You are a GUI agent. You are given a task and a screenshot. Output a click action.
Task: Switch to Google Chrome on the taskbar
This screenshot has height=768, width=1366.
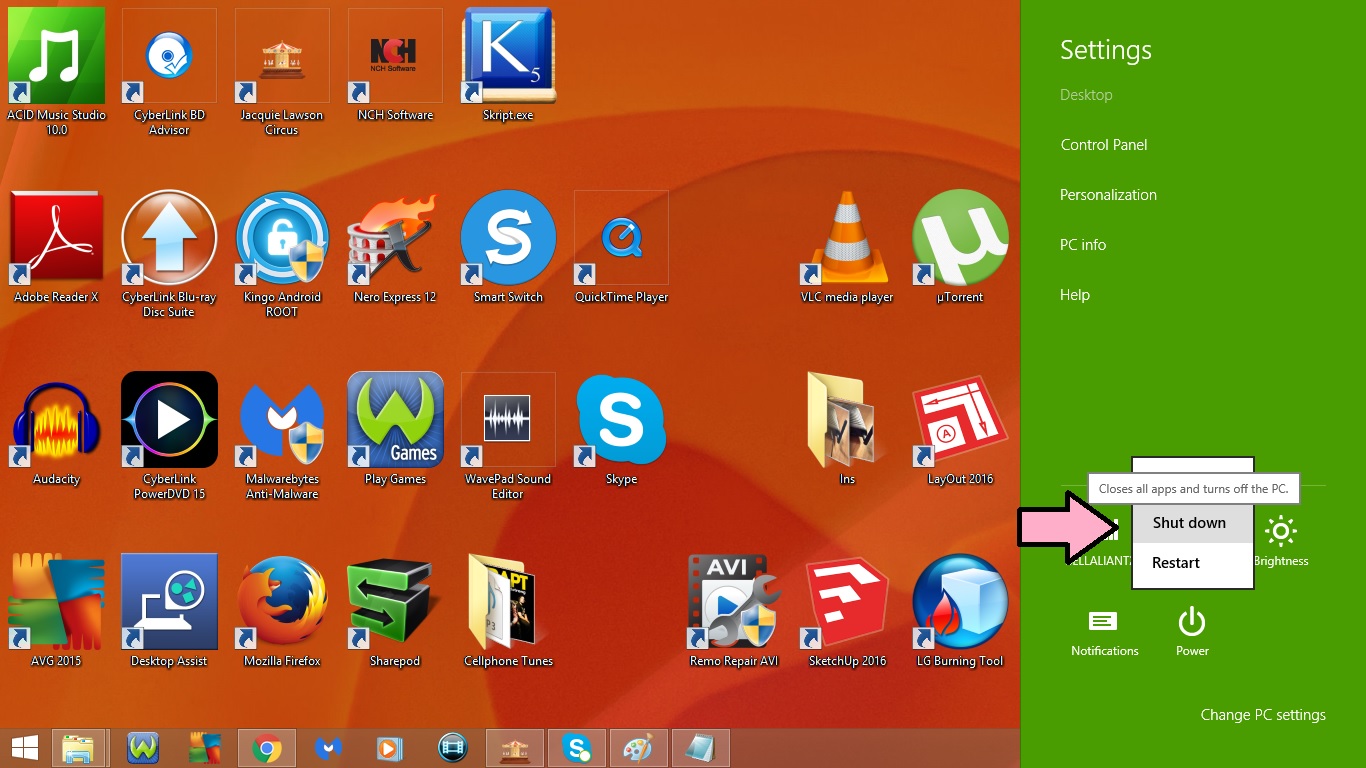267,748
